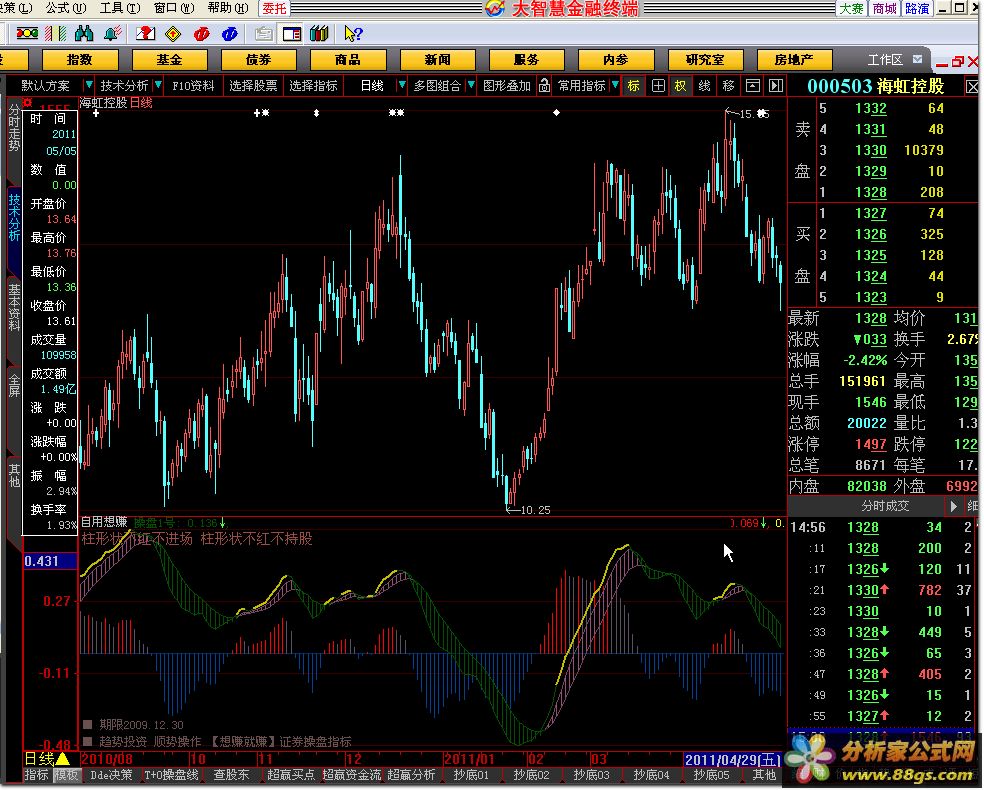Image resolution: width=984 pixels, height=790 pixels.
Task: Expand 分时成交 with right arrow
Action: point(953,506)
